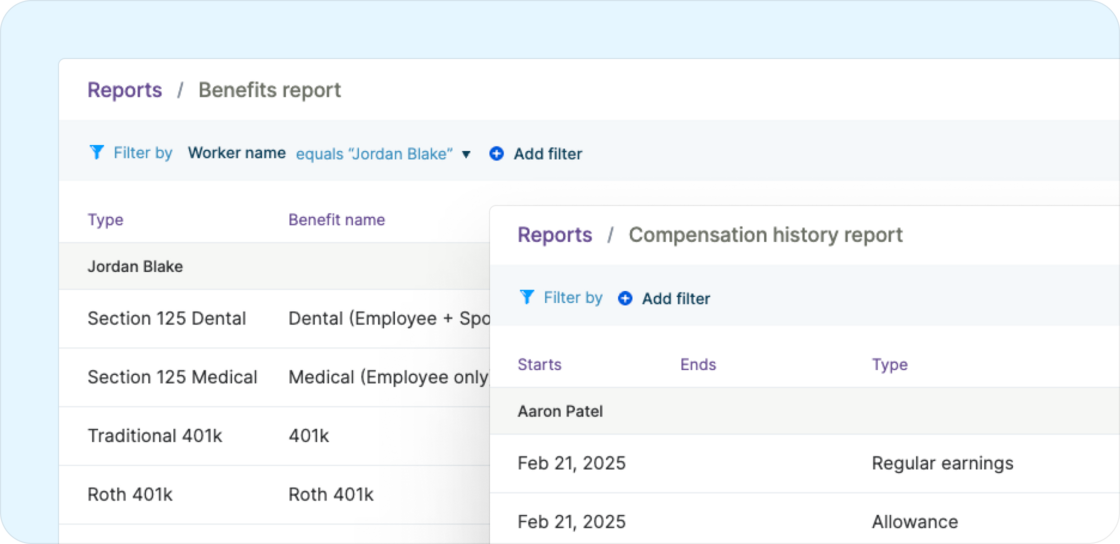This screenshot has width=1120, height=544.
Task: Click the Worker name filter label
Action: coord(237,153)
